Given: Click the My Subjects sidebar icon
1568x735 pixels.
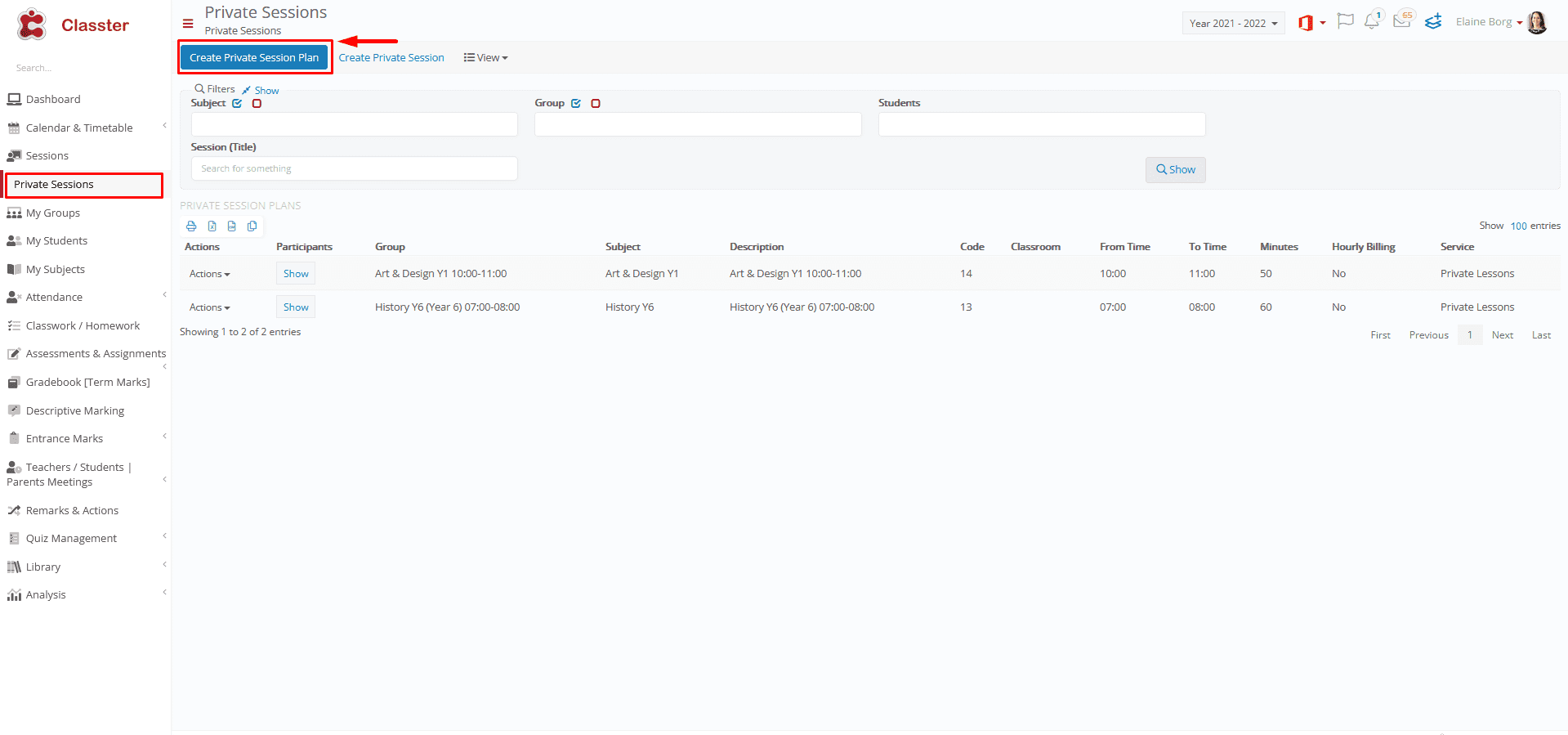Looking at the screenshot, I should (14, 269).
